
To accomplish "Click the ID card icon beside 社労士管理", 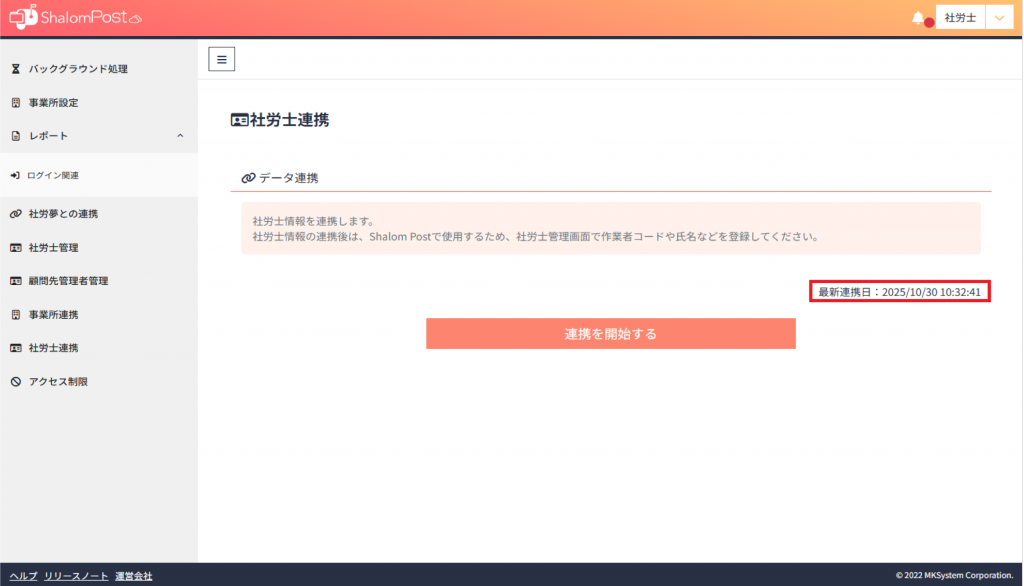I will (x=15, y=248).
